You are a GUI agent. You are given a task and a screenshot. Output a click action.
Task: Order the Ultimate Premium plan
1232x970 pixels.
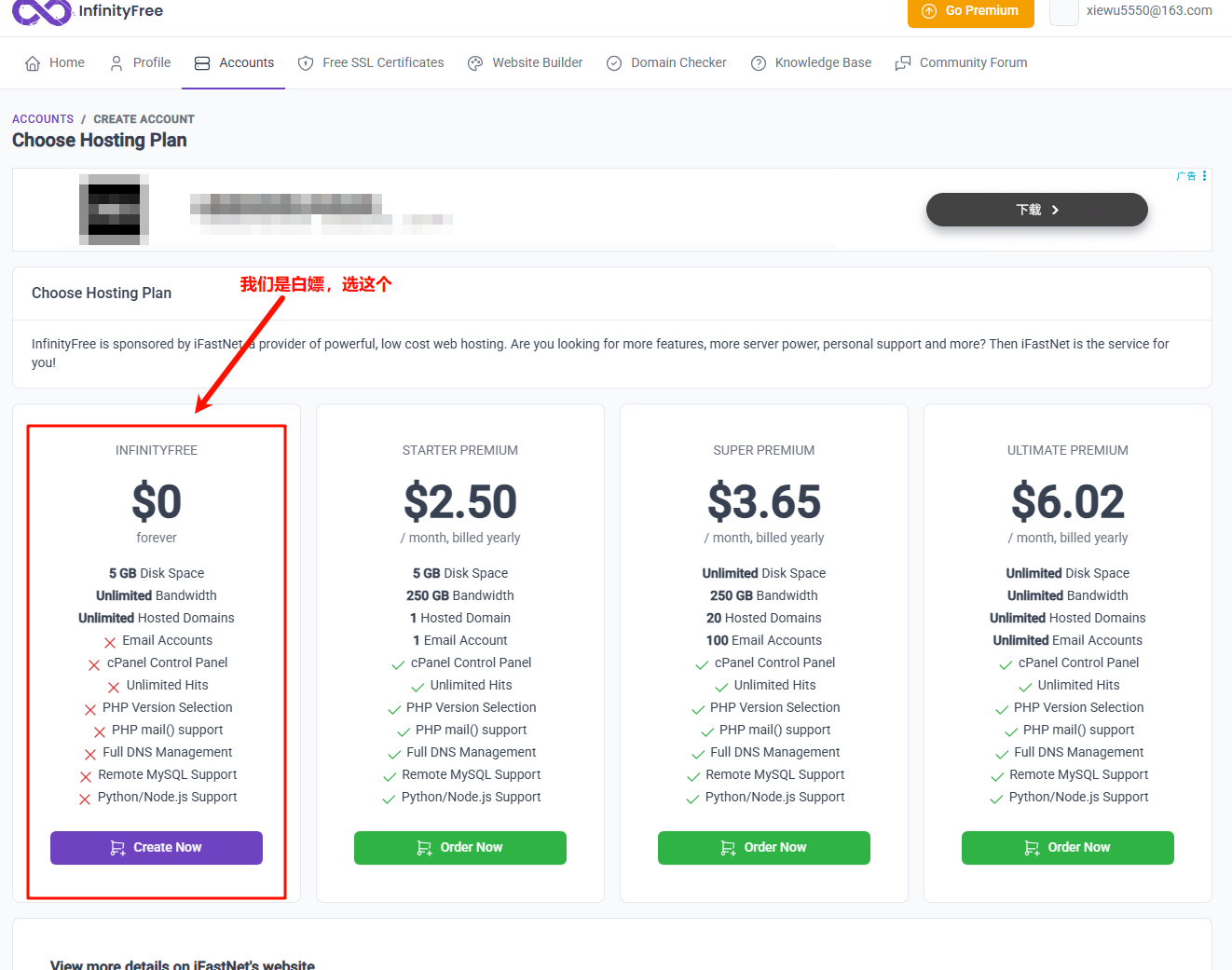1068,848
